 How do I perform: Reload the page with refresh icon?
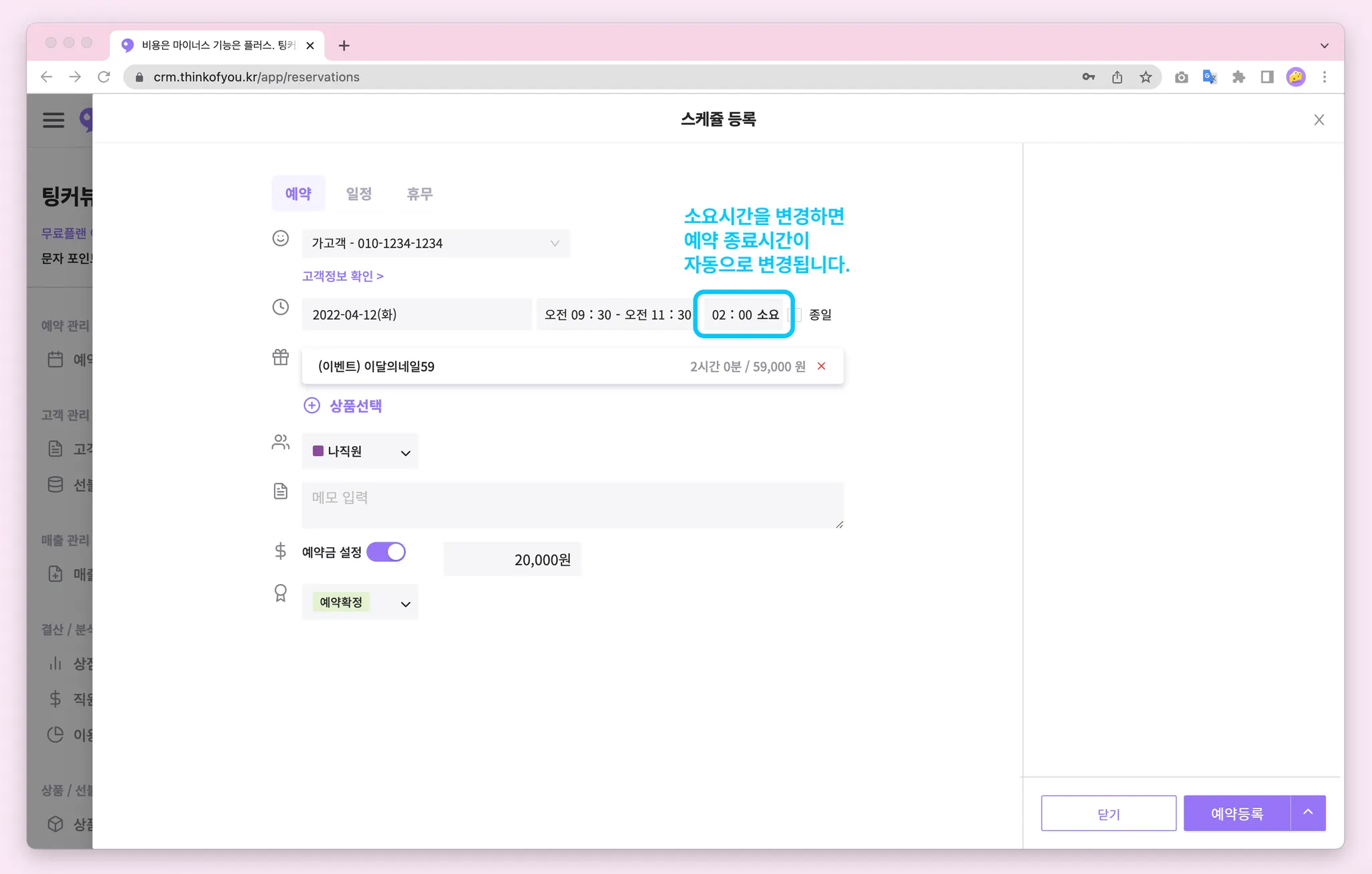point(104,77)
